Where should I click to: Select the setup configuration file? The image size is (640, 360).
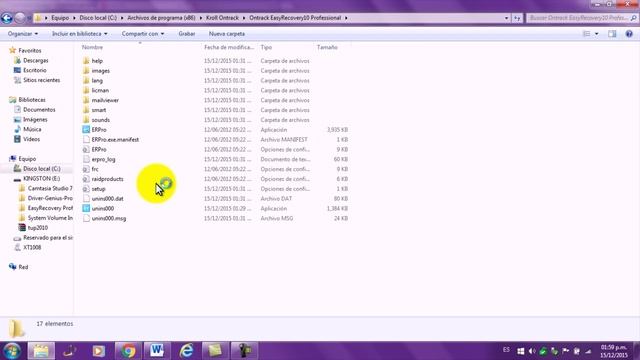click(98, 189)
